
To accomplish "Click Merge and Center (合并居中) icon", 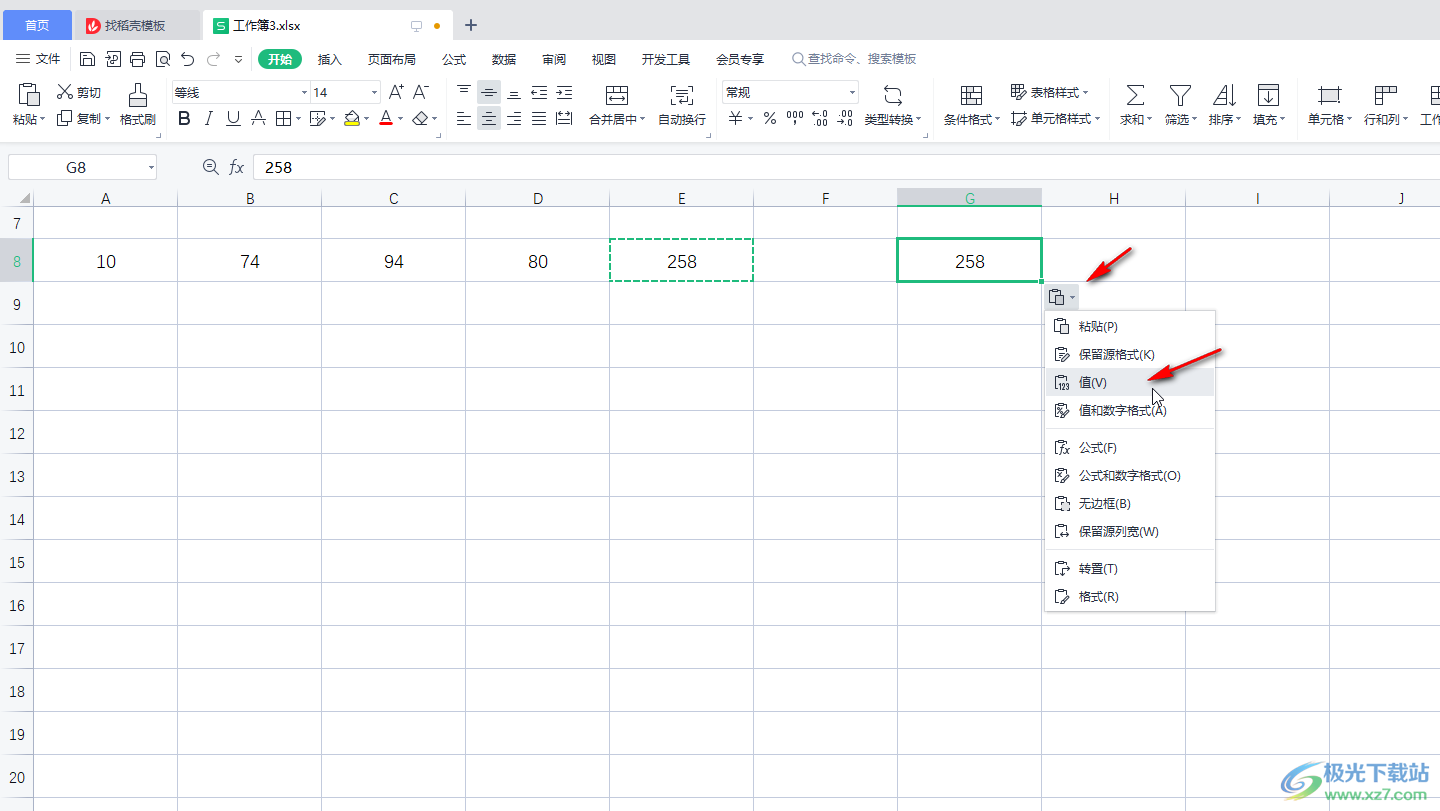I will click(x=617, y=96).
